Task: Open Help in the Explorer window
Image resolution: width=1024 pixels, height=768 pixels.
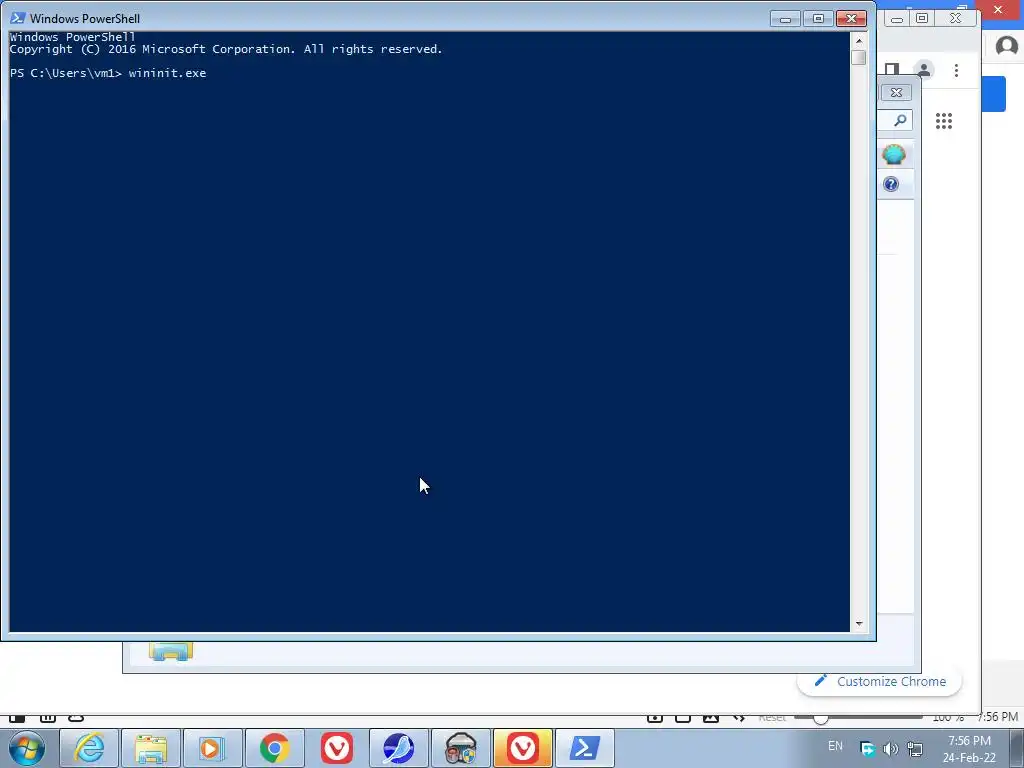Action: (891, 184)
